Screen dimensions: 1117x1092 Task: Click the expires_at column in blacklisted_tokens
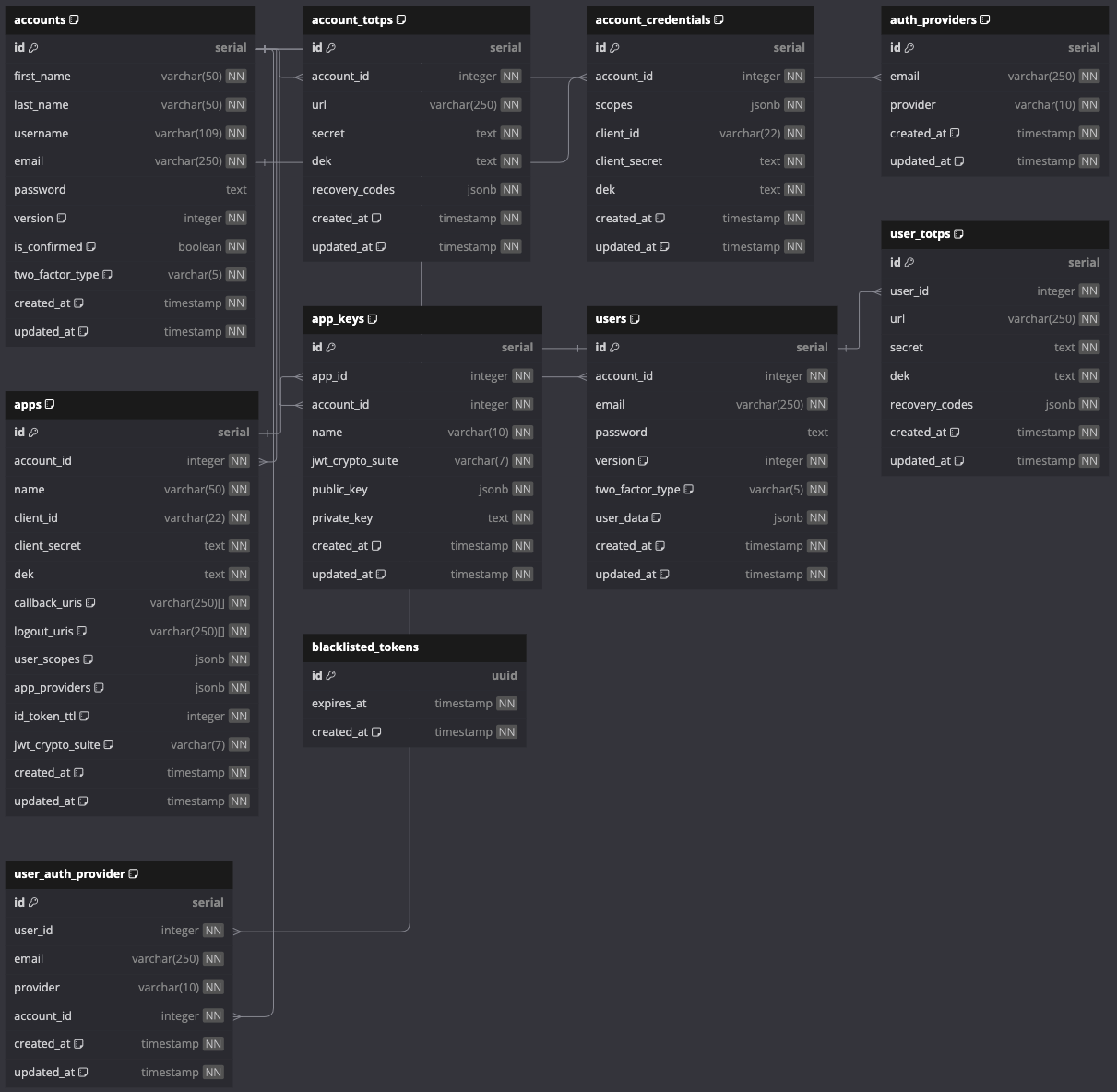tap(414, 704)
